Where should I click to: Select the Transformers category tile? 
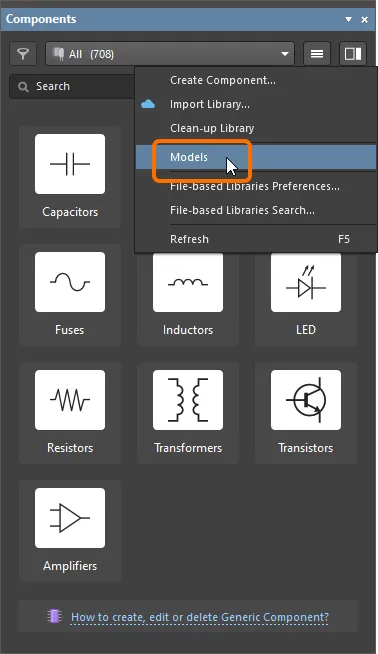point(188,413)
